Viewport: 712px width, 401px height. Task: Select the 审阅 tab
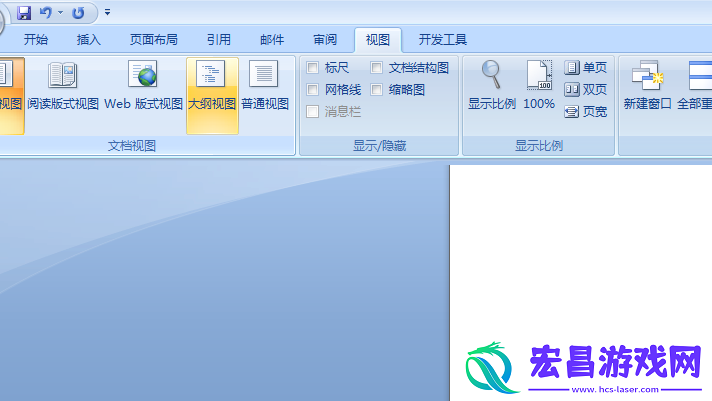(325, 40)
